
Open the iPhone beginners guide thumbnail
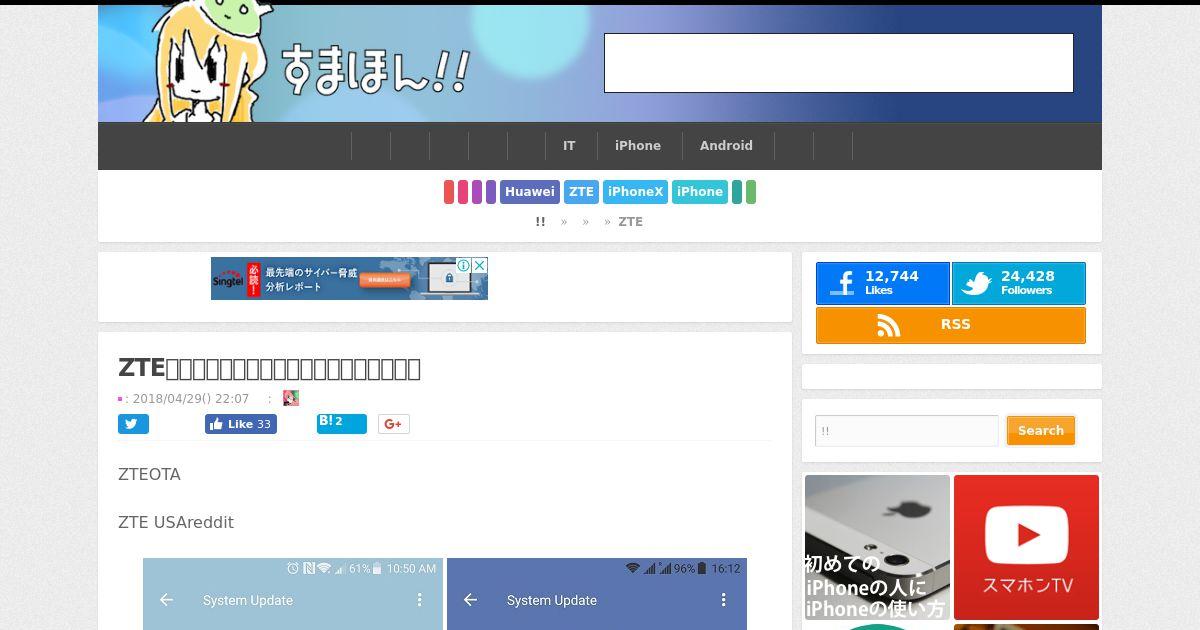click(x=877, y=547)
